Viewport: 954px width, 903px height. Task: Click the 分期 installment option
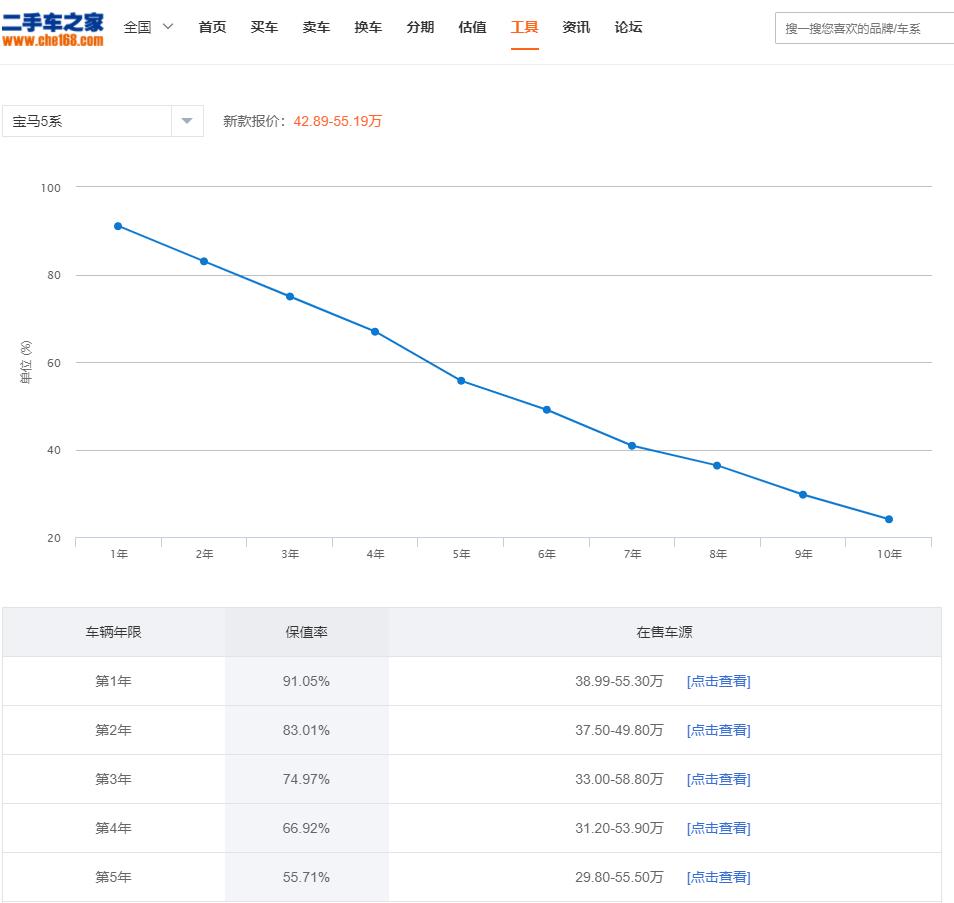(419, 27)
